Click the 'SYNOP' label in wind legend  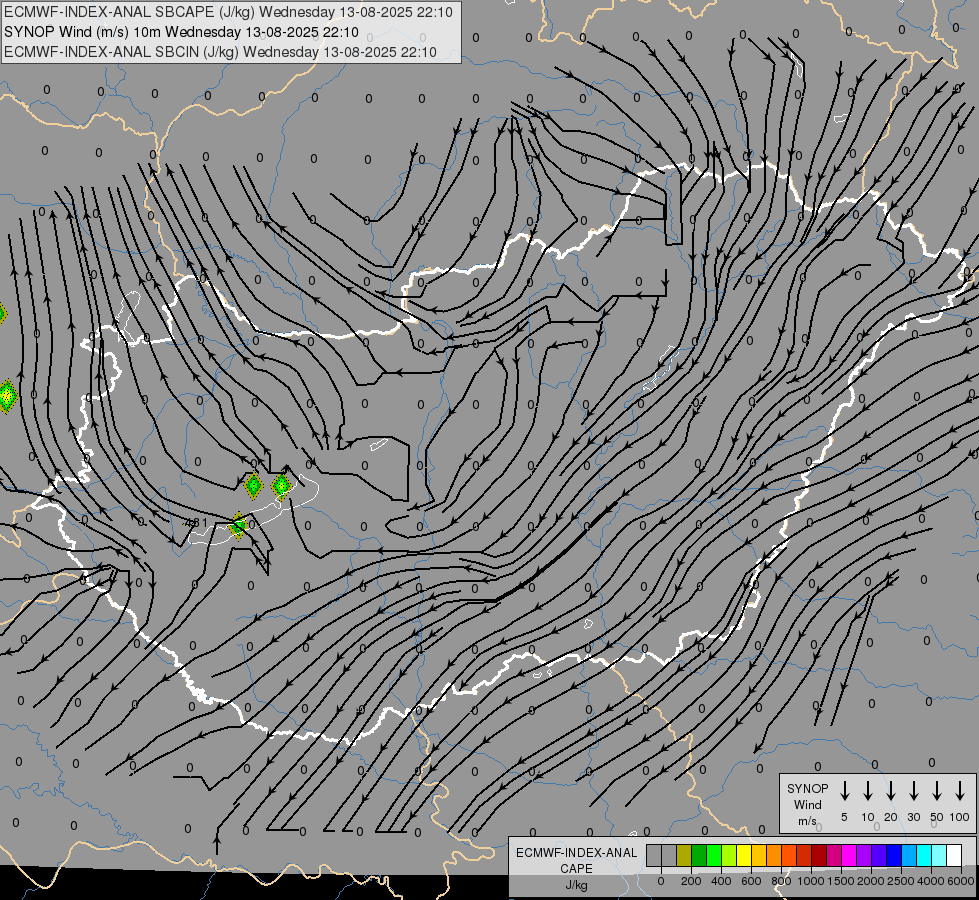pyautogui.click(x=807, y=789)
